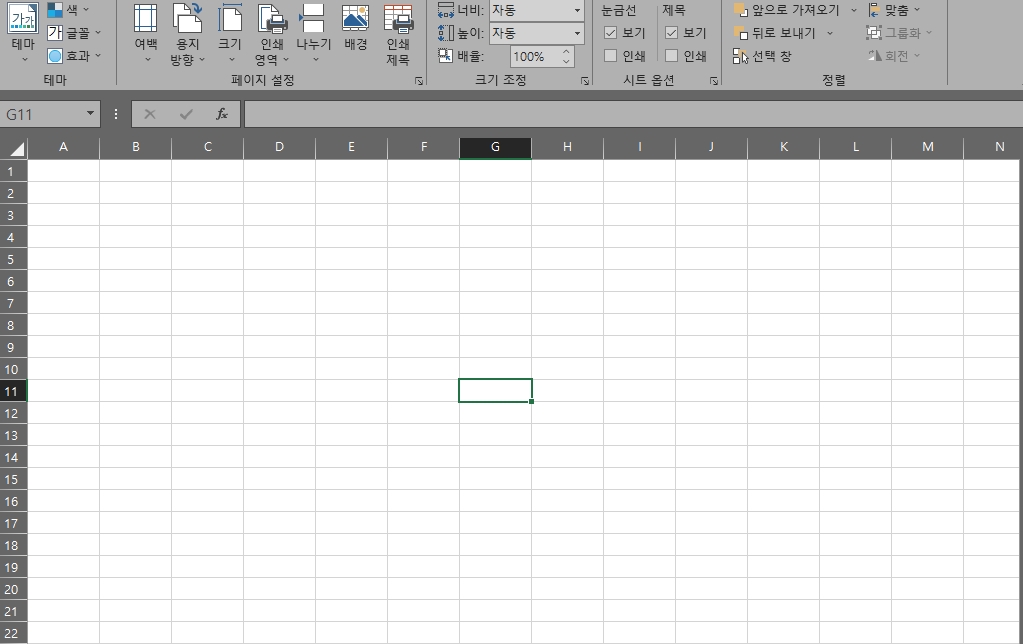The width and height of the screenshot is (1023, 644).
Task: Click the cancel X icon in formula bar
Action: 150,114
